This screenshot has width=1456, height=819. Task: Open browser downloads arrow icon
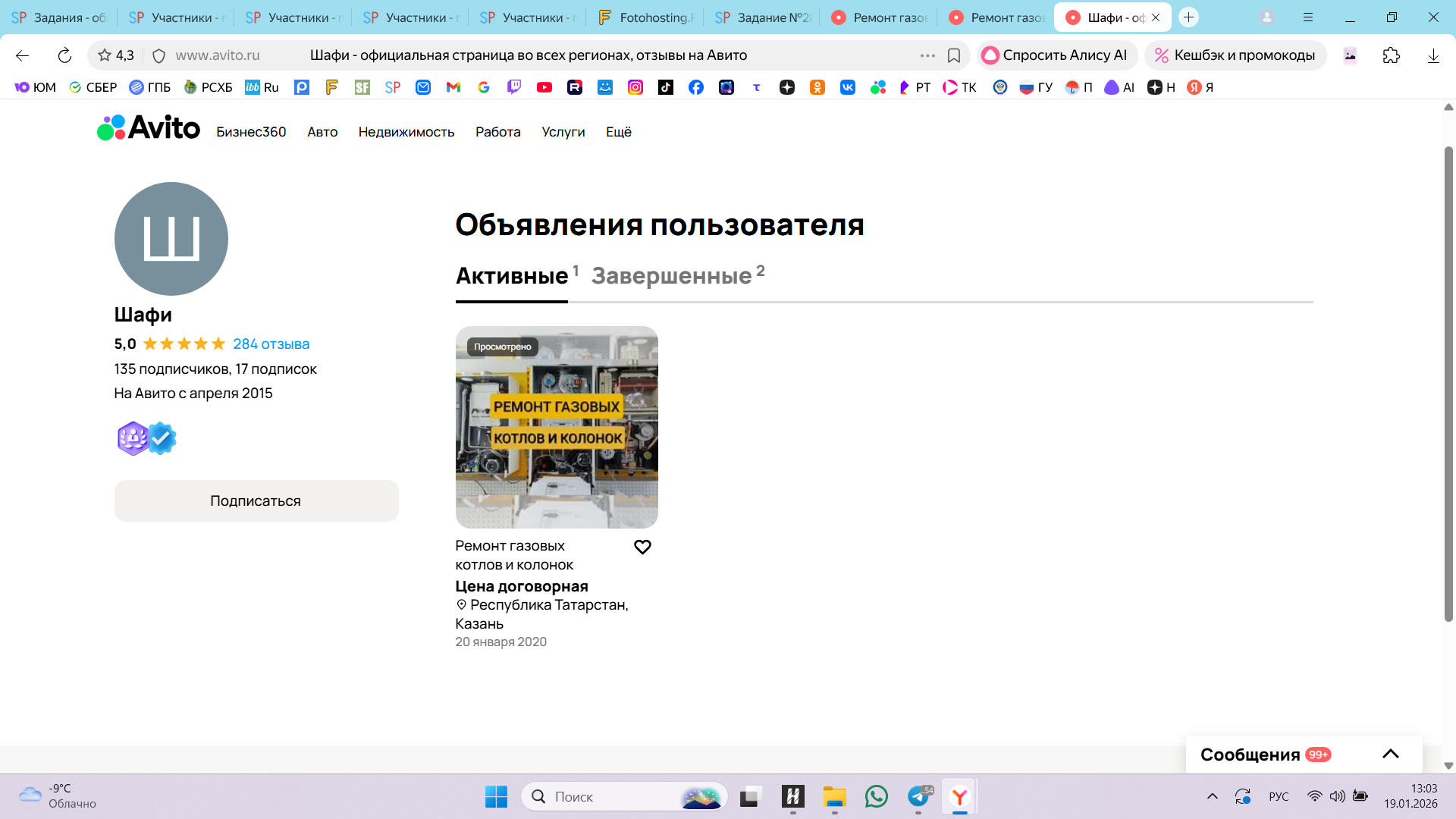click(x=1433, y=55)
